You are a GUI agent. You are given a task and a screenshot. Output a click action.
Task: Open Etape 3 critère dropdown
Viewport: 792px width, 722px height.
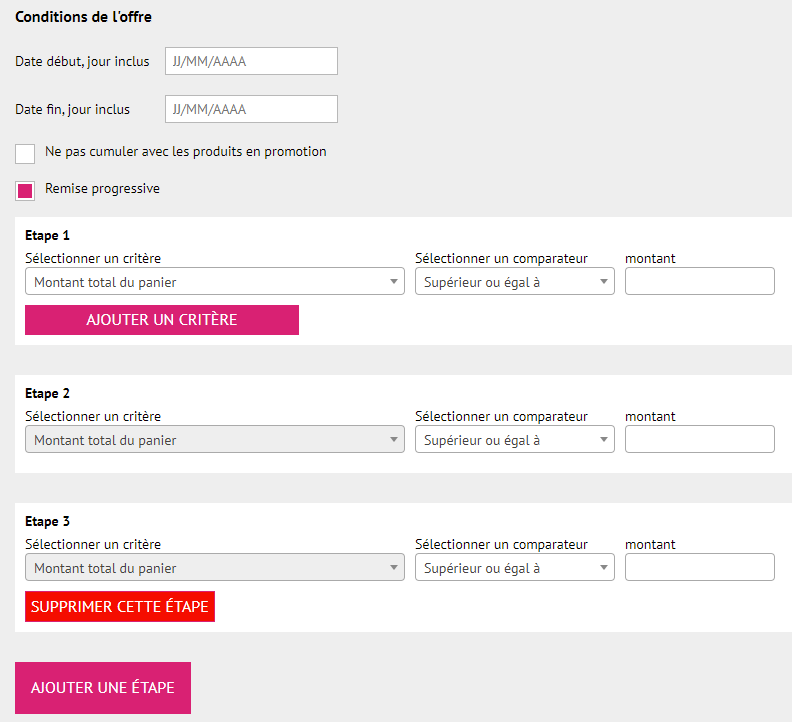coord(214,568)
